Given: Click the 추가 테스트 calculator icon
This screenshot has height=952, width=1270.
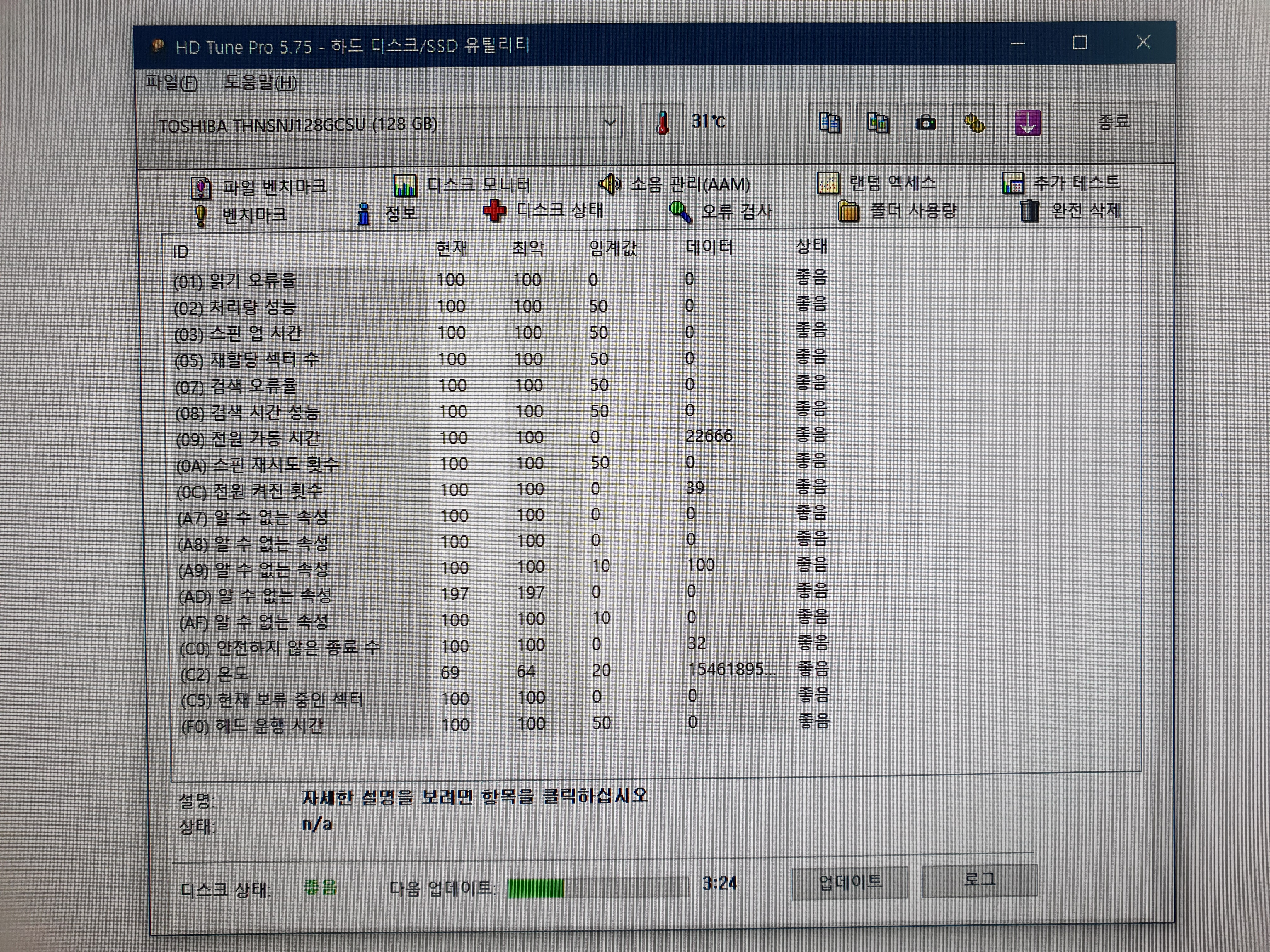Looking at the screenshot, I should click(x=1013, y=183).
